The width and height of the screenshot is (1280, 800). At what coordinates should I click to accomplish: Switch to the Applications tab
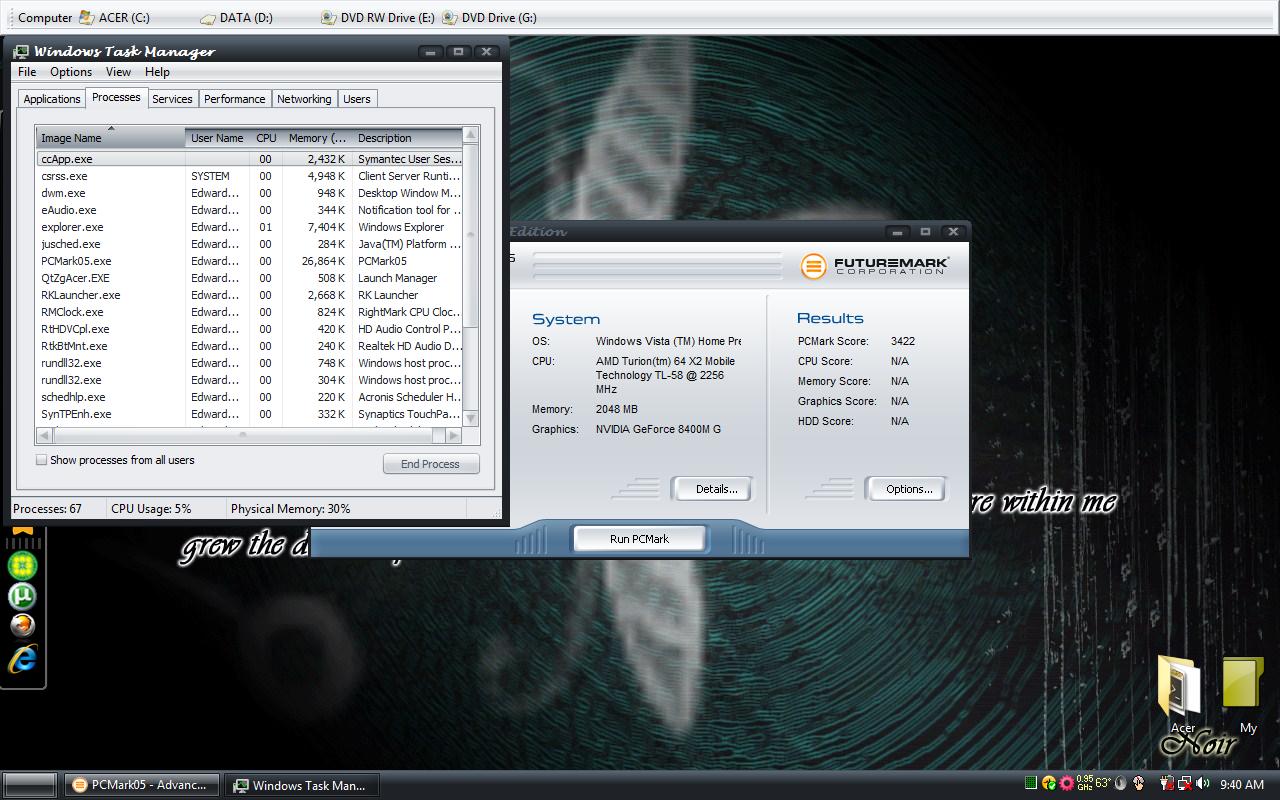tap(52, 99)
